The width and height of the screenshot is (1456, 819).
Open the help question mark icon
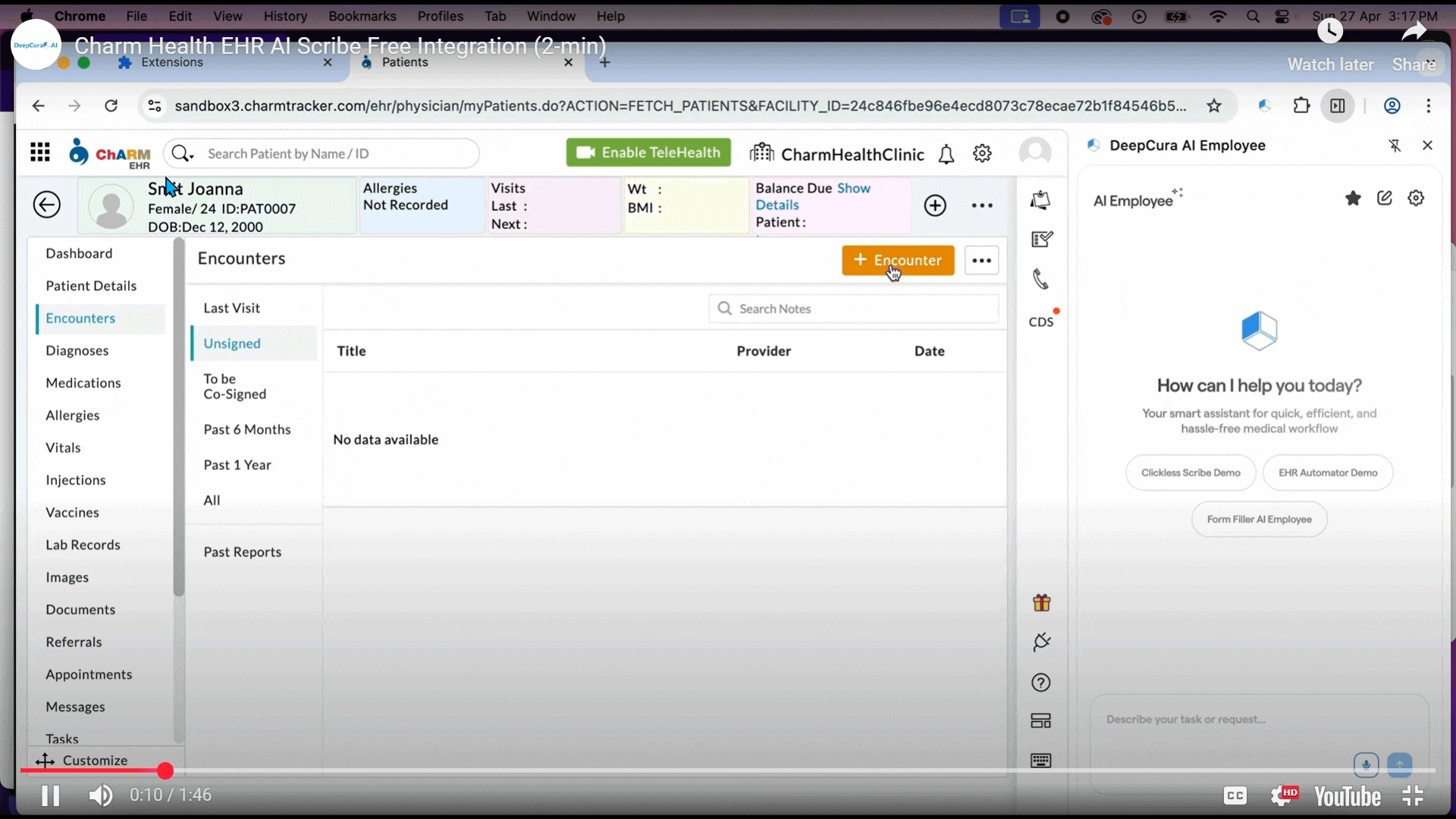tap(1041, 682)
